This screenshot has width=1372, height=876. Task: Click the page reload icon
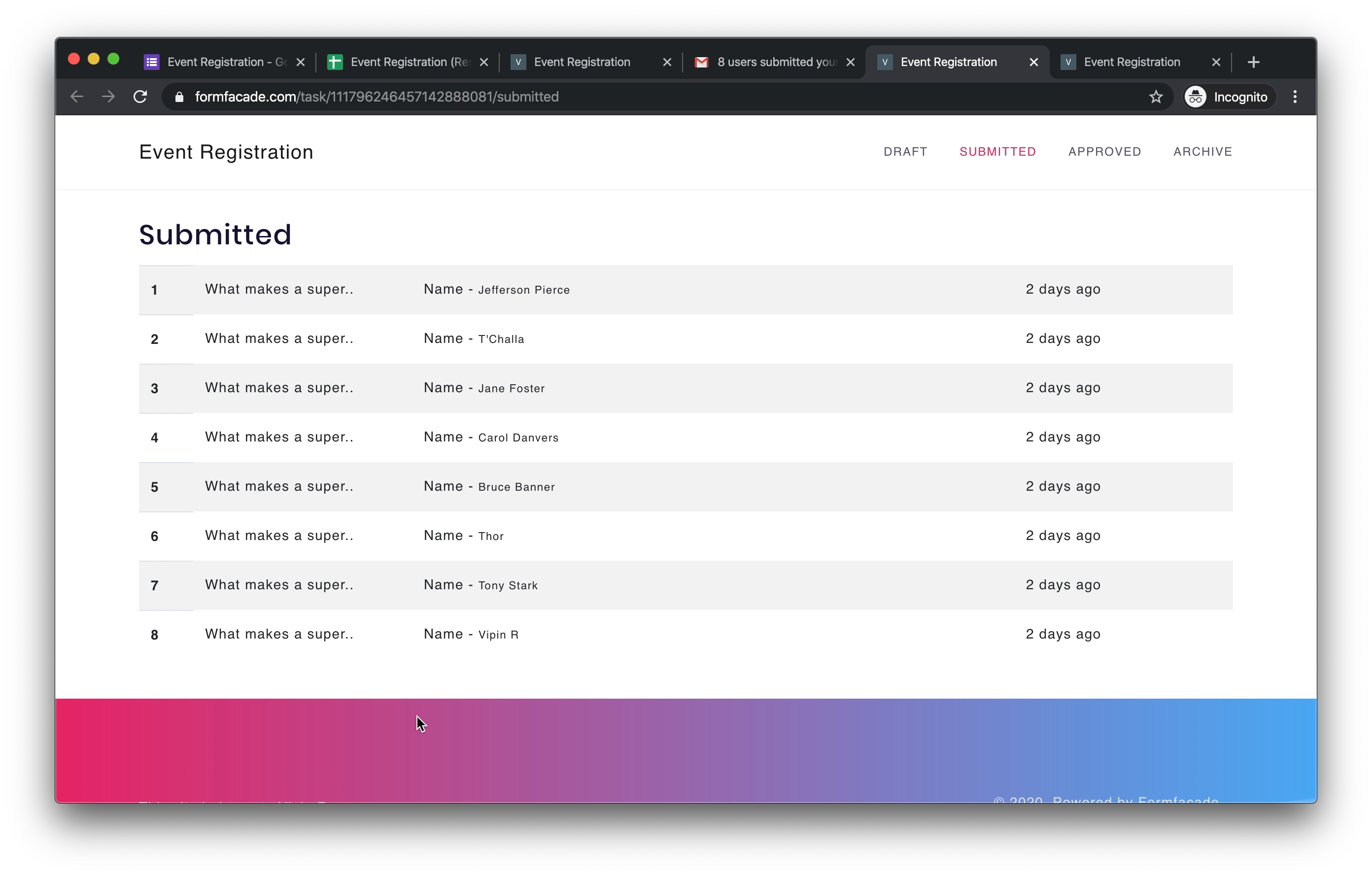pos(141,96)
